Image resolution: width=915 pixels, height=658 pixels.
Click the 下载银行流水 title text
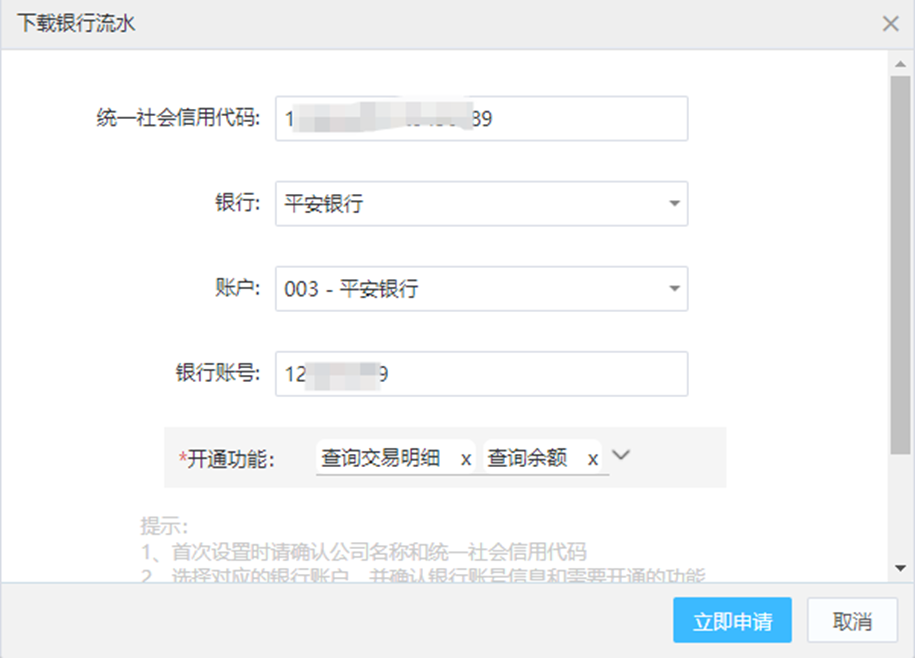coord(76,23)
